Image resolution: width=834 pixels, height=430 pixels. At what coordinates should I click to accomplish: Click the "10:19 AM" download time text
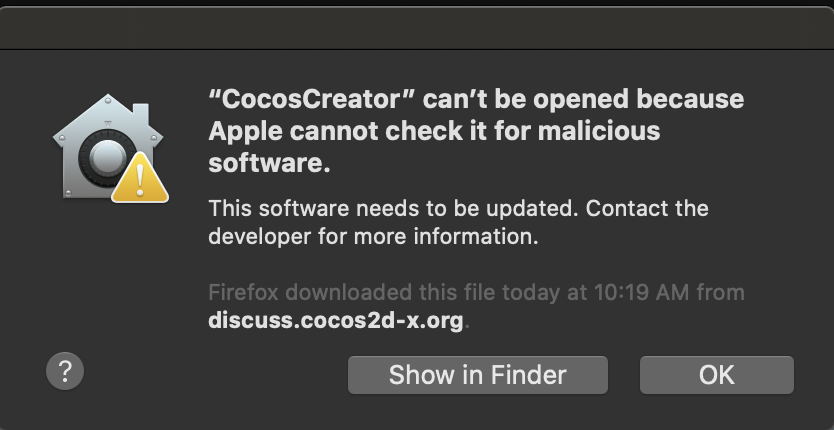(642, 292)
